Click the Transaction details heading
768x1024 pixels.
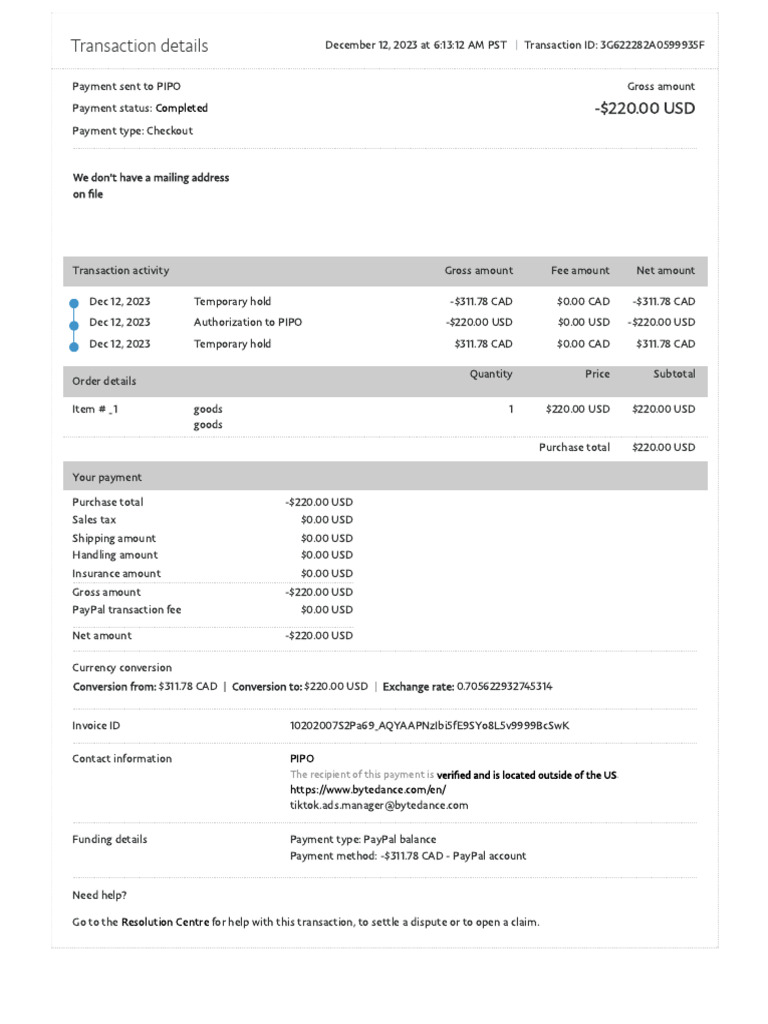point(139,46)
